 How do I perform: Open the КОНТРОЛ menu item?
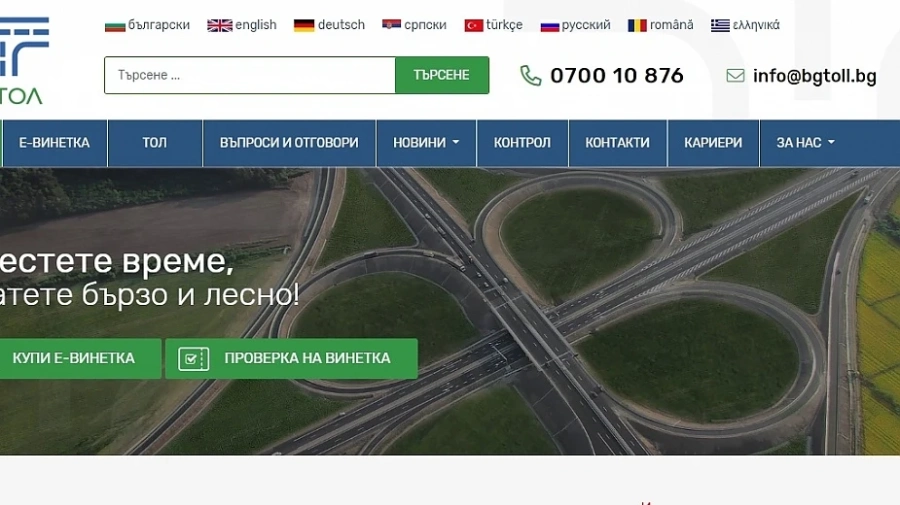522,143
